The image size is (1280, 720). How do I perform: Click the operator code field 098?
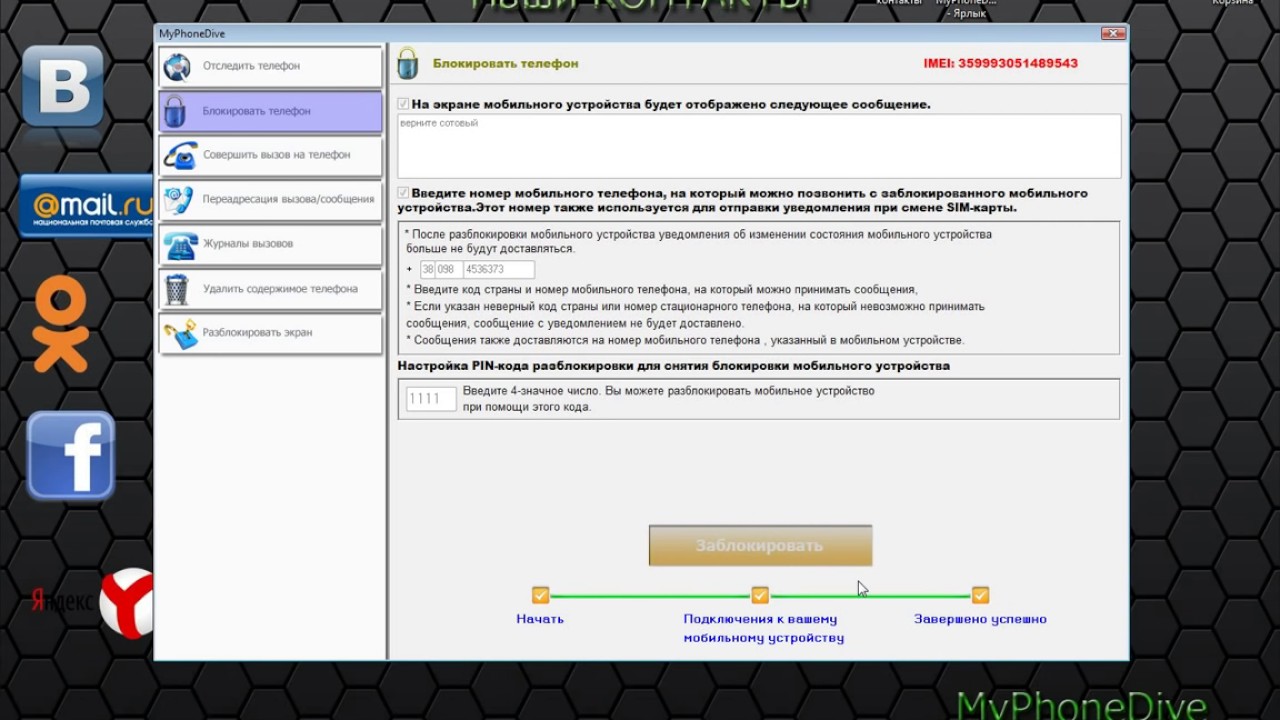tap(447, 270)
